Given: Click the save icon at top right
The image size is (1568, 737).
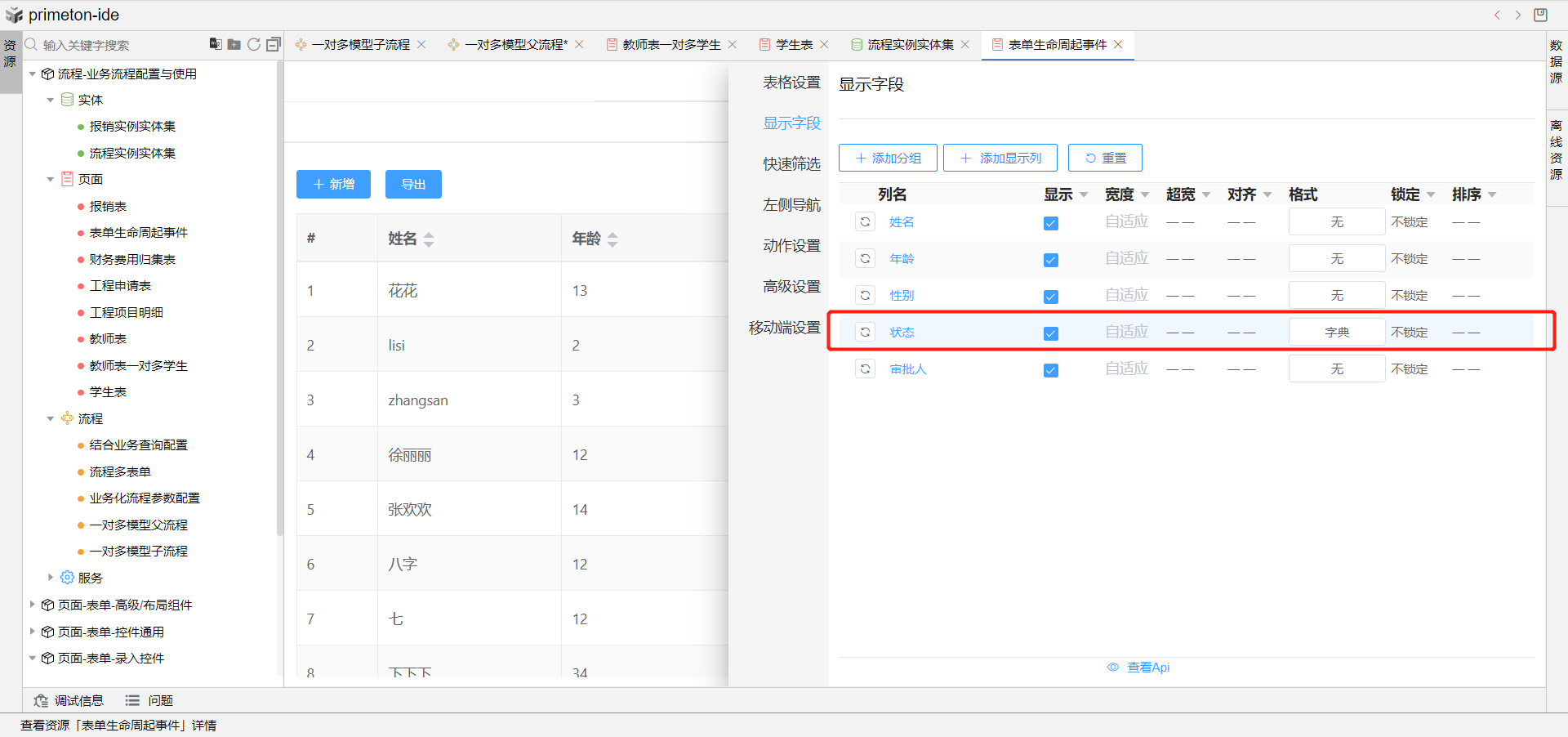Looking at the screenshot, I should click(x=1540, y=15).
